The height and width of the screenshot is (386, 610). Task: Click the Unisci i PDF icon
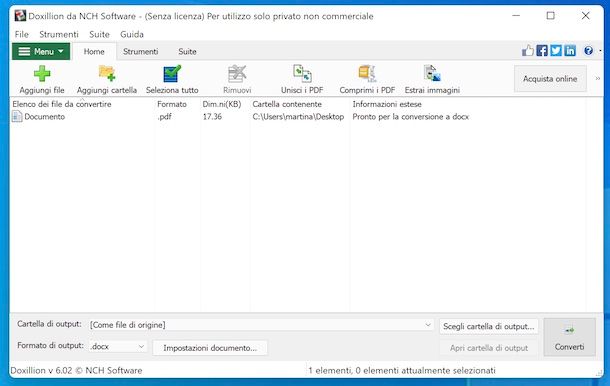click(302, 74)
